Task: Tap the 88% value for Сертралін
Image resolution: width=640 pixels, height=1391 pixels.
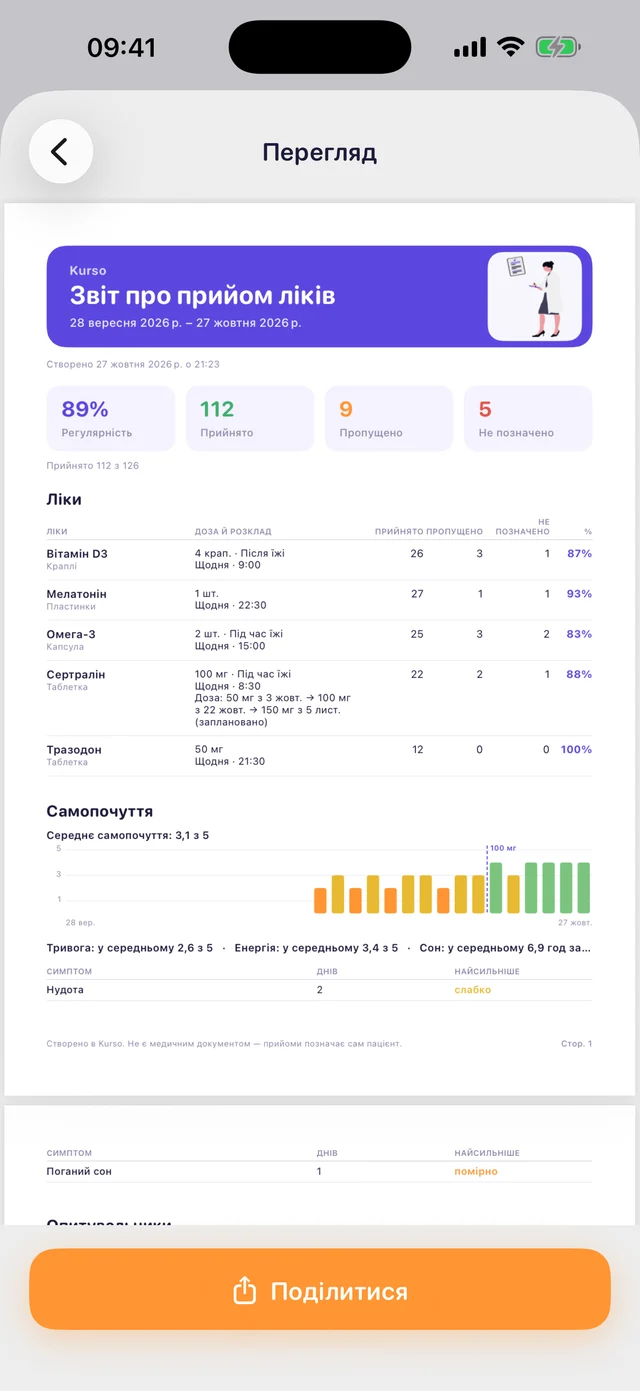Action: [580, 675]
